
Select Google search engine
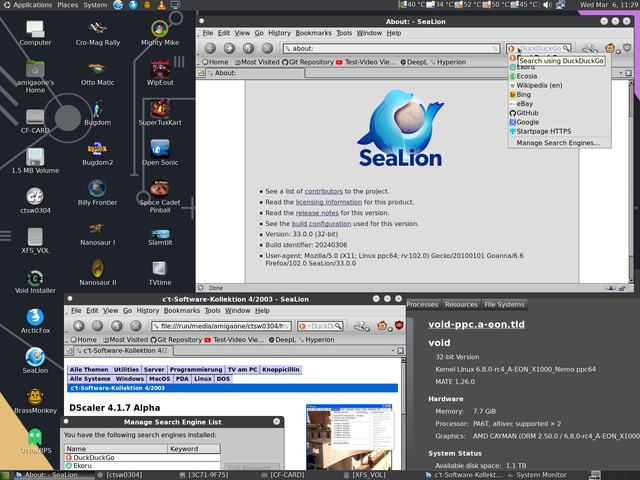[x=560, y=122]
